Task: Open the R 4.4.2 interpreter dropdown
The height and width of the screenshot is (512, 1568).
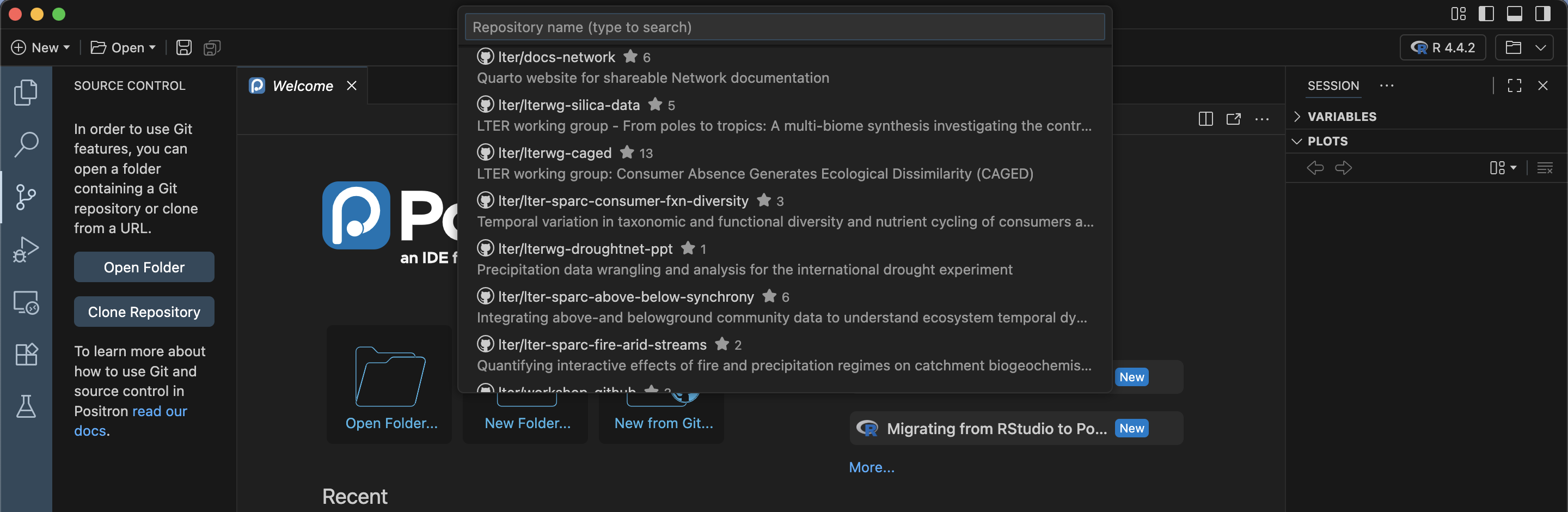Action: pos(1442,47)
